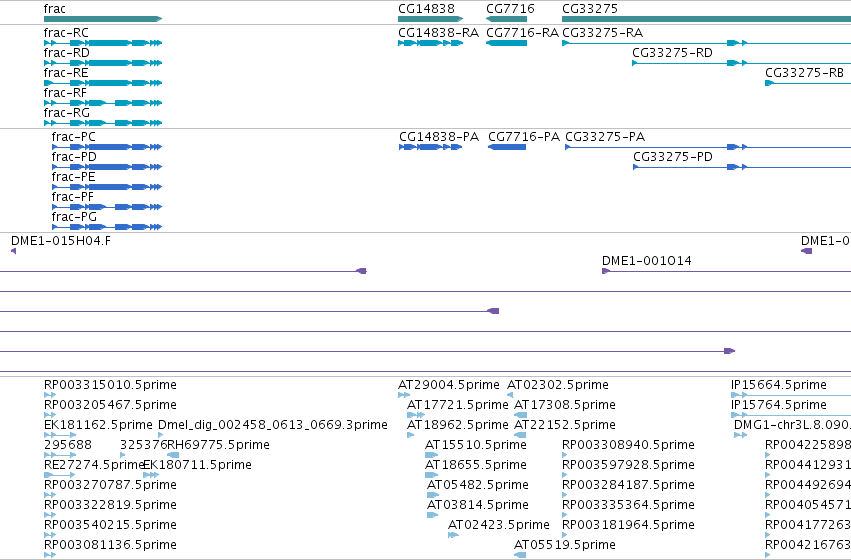Click EST RH69775.5prime
Image resolution: width=851 pixels, height=560 pixels.
point(173,455)
